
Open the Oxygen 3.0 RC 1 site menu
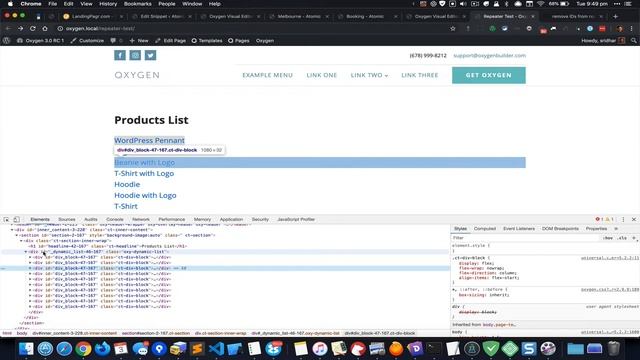coord(40,40)
